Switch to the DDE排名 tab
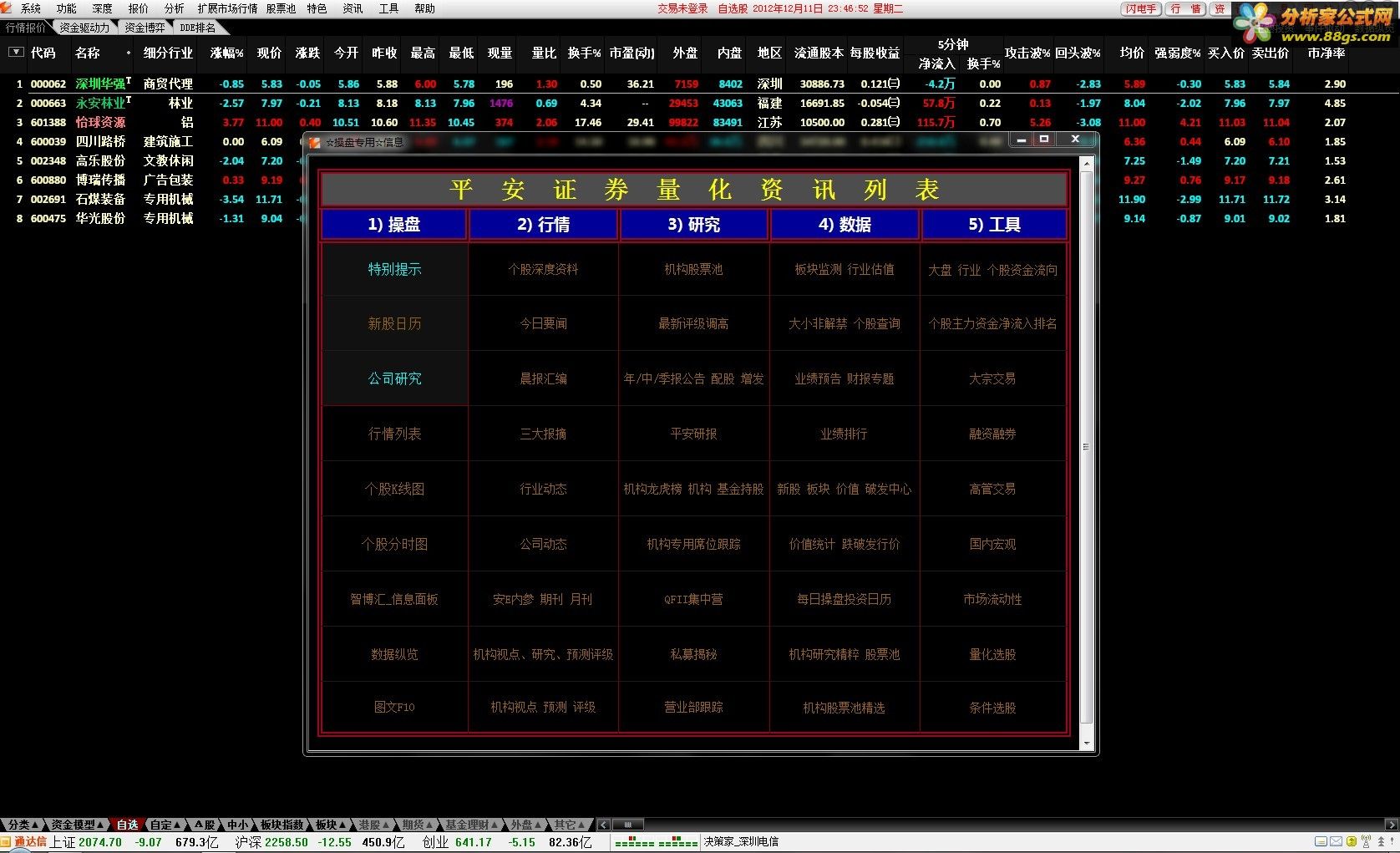The width and height of the screenshot is (1400, 853). tap(197, 28)
